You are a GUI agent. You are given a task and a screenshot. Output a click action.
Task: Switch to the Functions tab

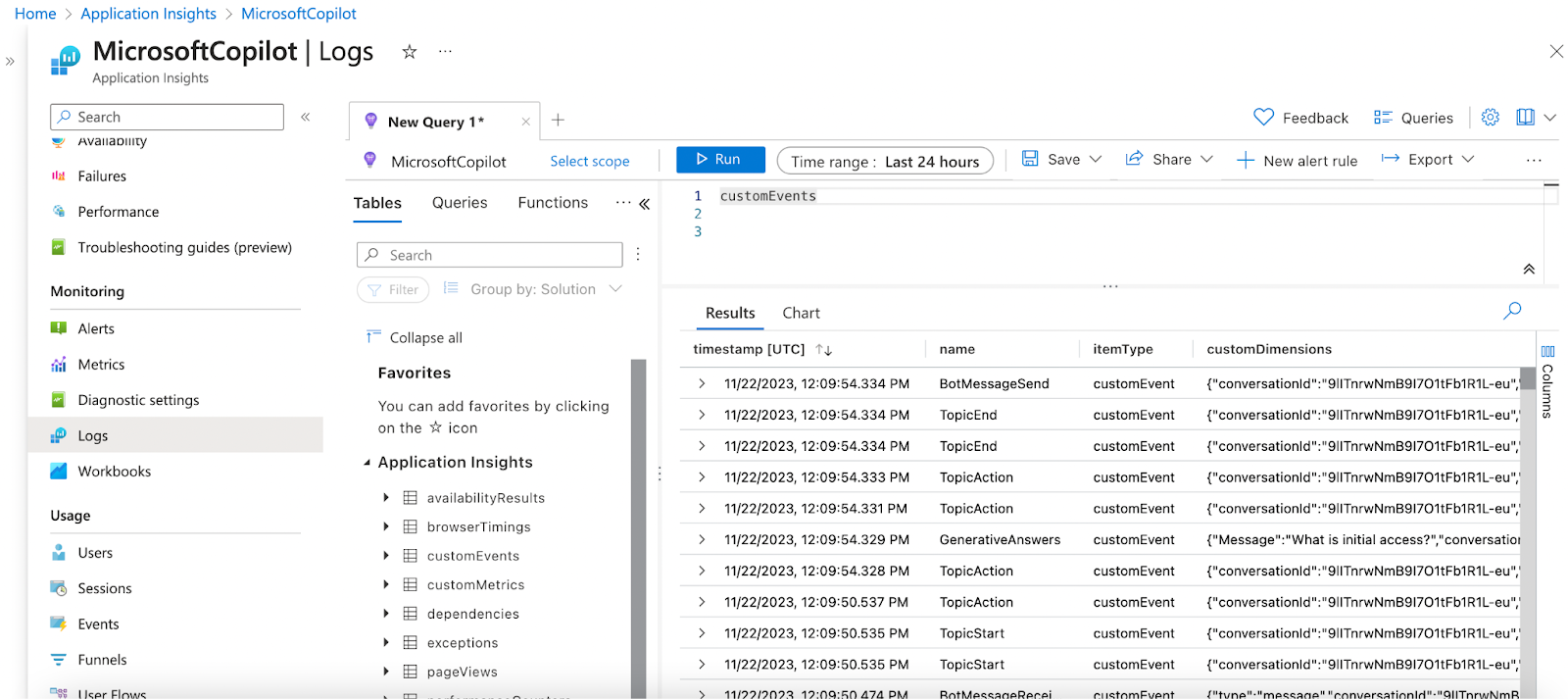[x=553, y=203]
